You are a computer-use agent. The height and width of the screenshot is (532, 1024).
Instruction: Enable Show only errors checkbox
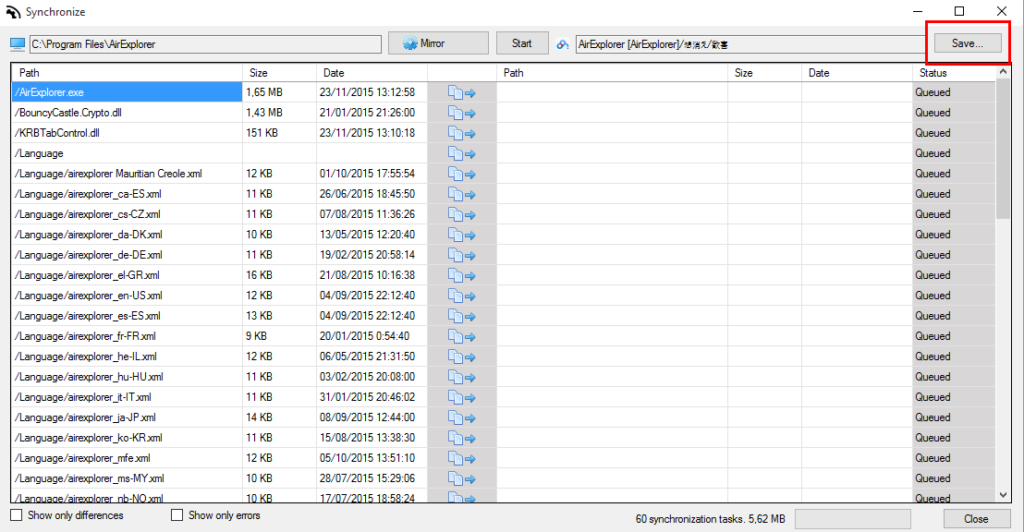coord(177,515)
